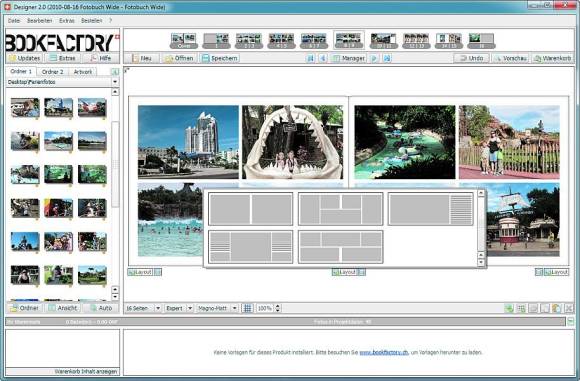Switch to the Artwork tab

click(x=83, y=72)
